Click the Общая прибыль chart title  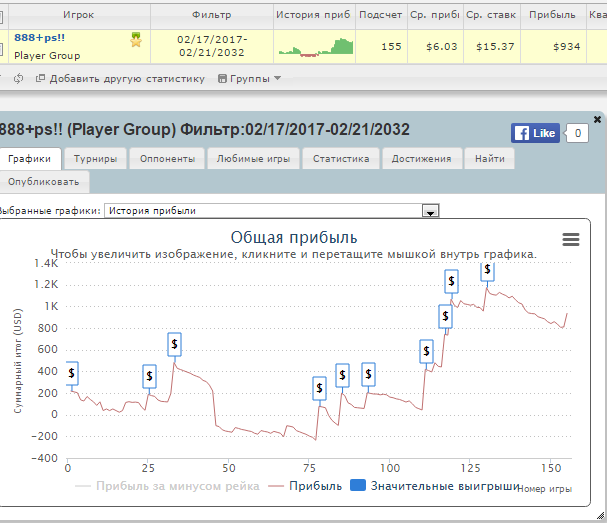[x=294, y=238]
